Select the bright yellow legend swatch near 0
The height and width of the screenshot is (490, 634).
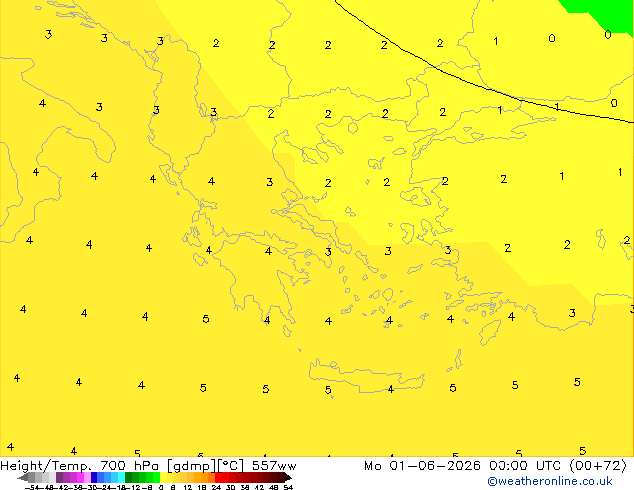pyautogui.click(x=163, y=478)
